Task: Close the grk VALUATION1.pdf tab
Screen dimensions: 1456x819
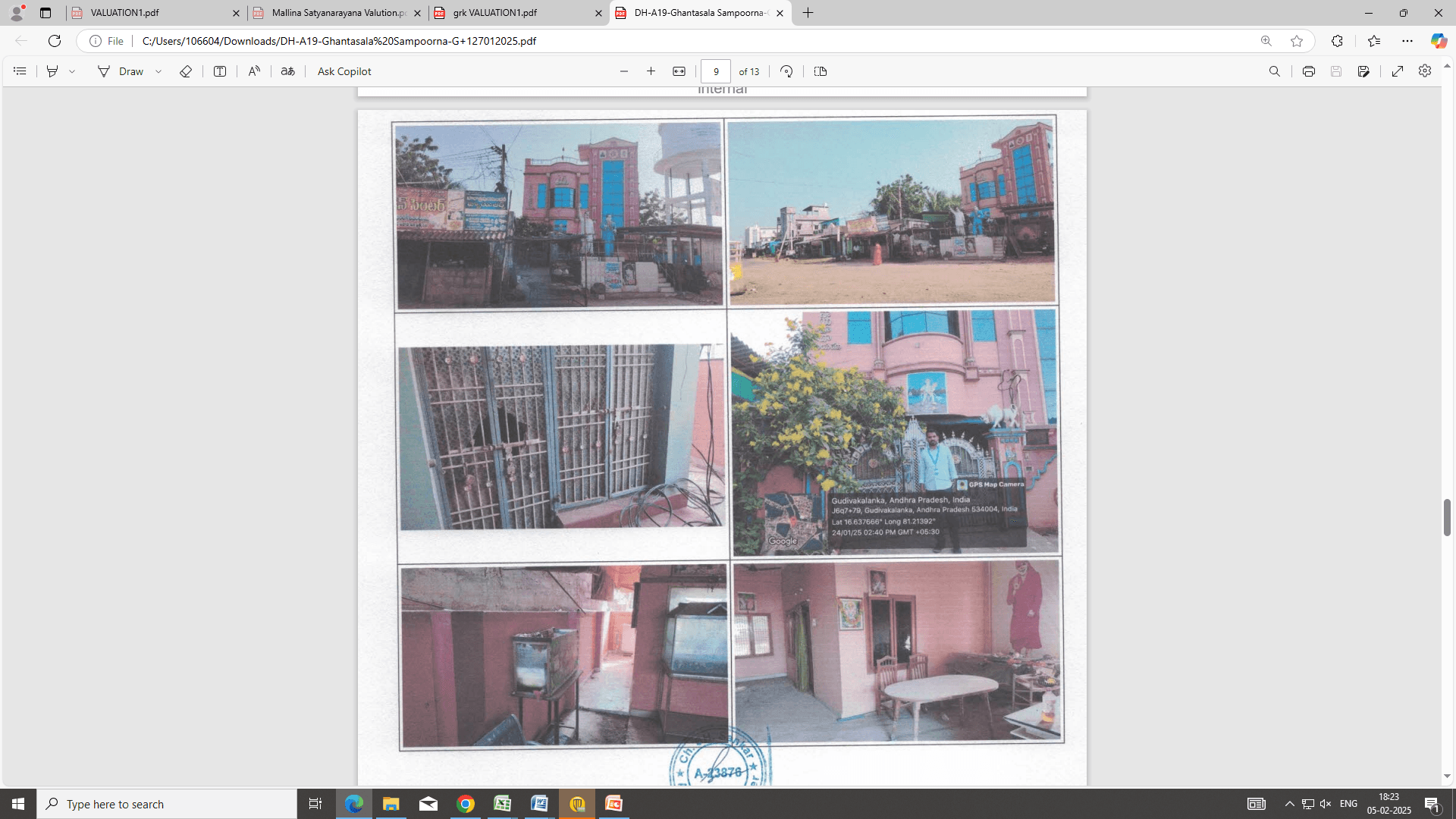Action: click(x=598, y=13)
